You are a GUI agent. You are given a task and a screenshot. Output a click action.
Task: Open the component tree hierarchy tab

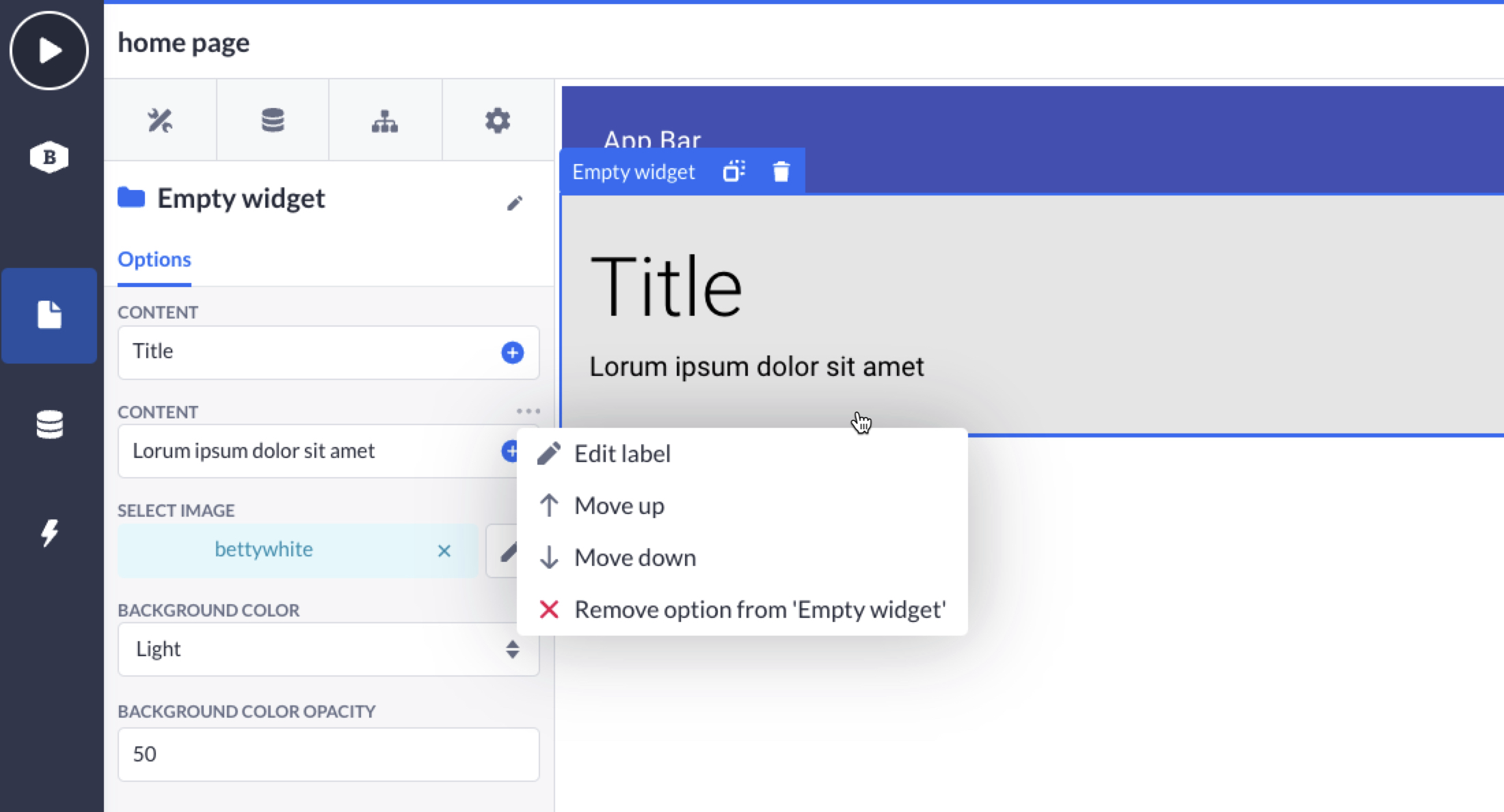pos(385,121)
